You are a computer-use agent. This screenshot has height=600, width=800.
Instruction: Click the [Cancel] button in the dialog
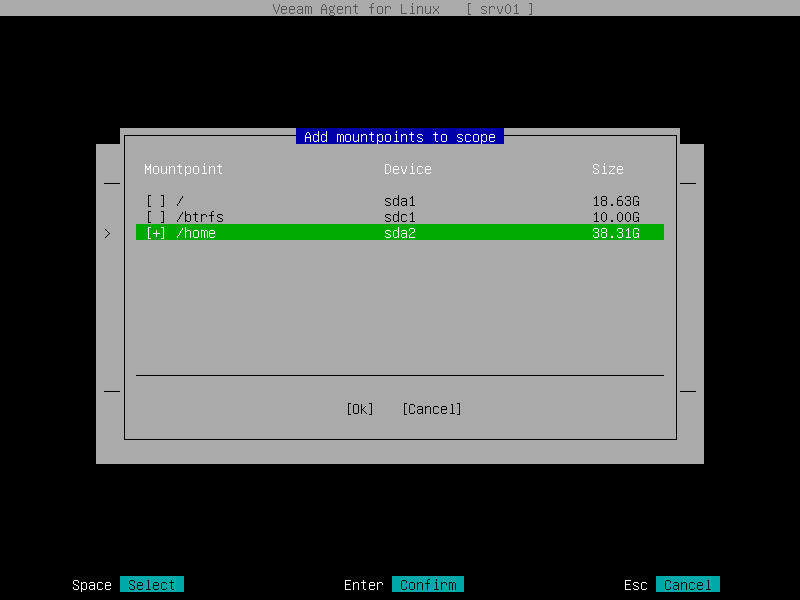click(431, 408)
